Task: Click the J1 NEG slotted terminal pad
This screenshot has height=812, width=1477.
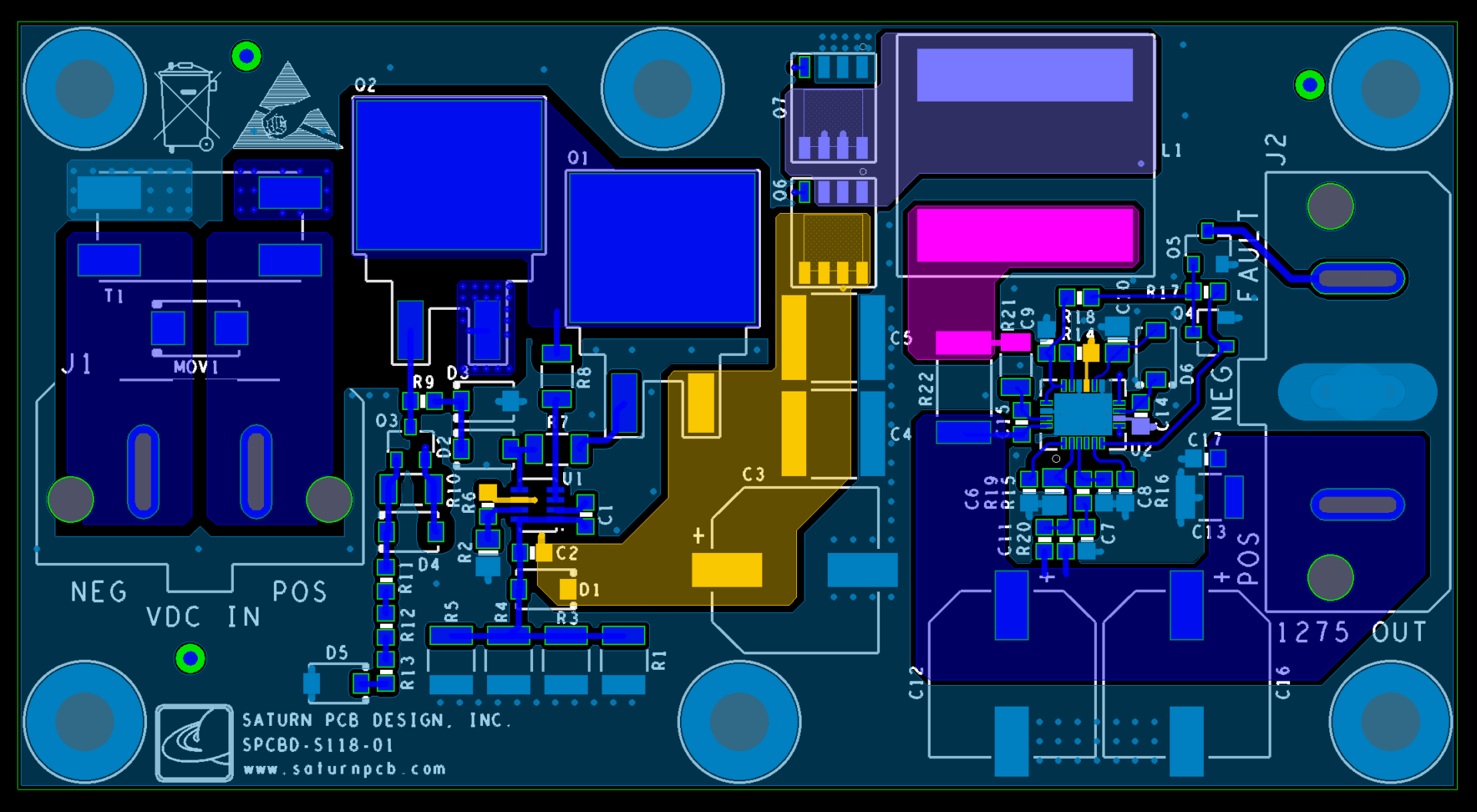Action: tap(143, 471)
